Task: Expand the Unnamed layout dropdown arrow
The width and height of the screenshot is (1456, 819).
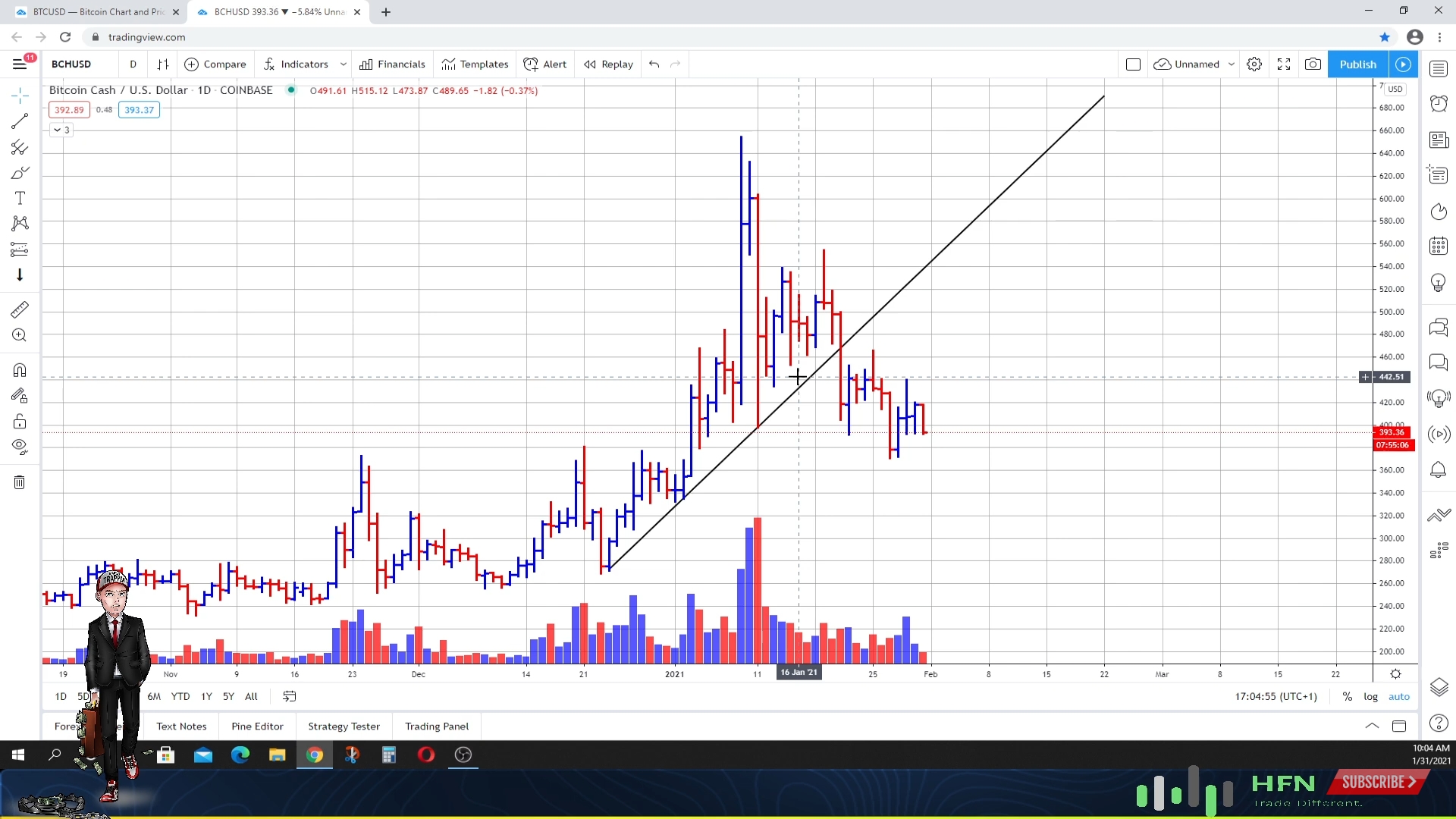Action: pos(1232,64)
